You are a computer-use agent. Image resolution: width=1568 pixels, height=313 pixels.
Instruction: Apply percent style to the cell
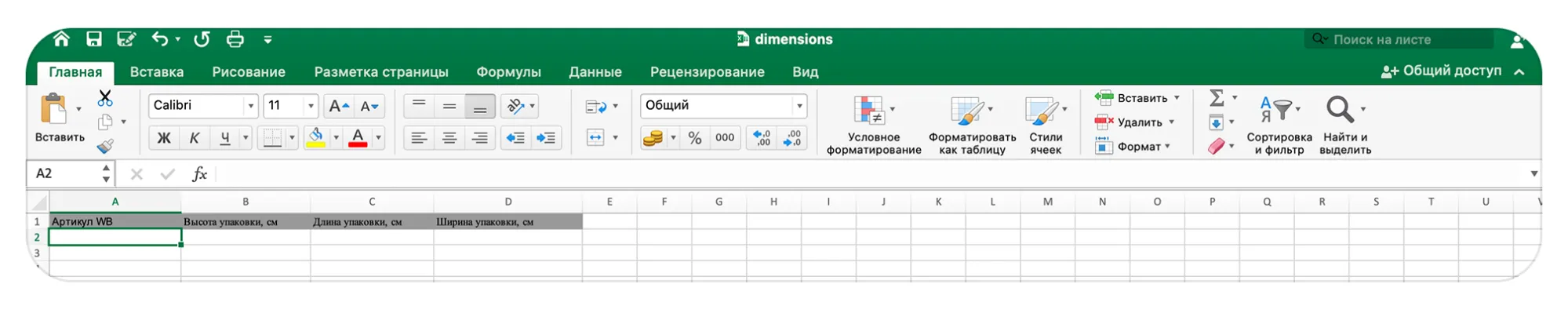pos(695,138)
